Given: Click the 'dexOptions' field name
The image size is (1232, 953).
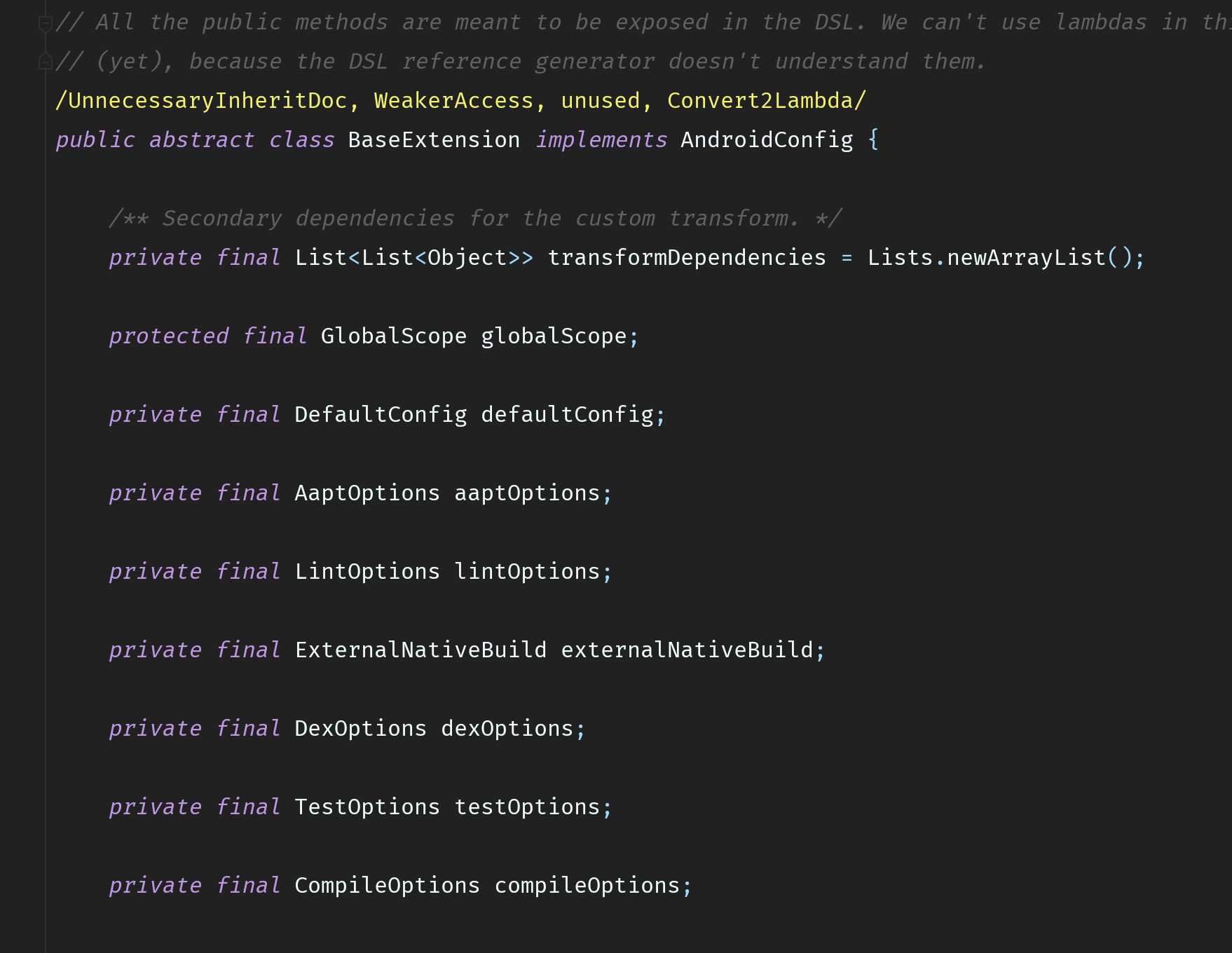Looking at the screenshot, I should pyautogui.click(x=507, y=729).
